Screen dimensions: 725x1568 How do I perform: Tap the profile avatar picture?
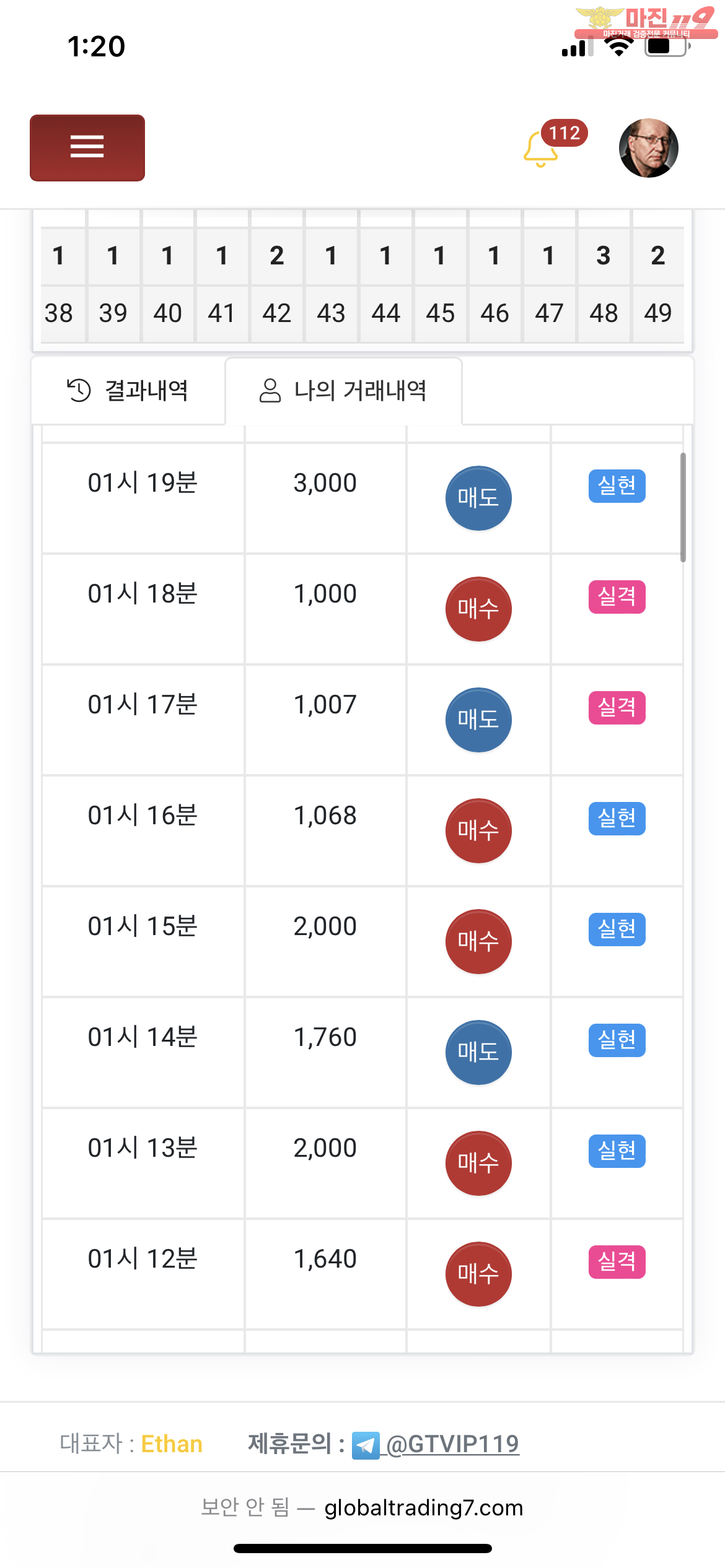(x=648, y=148)
